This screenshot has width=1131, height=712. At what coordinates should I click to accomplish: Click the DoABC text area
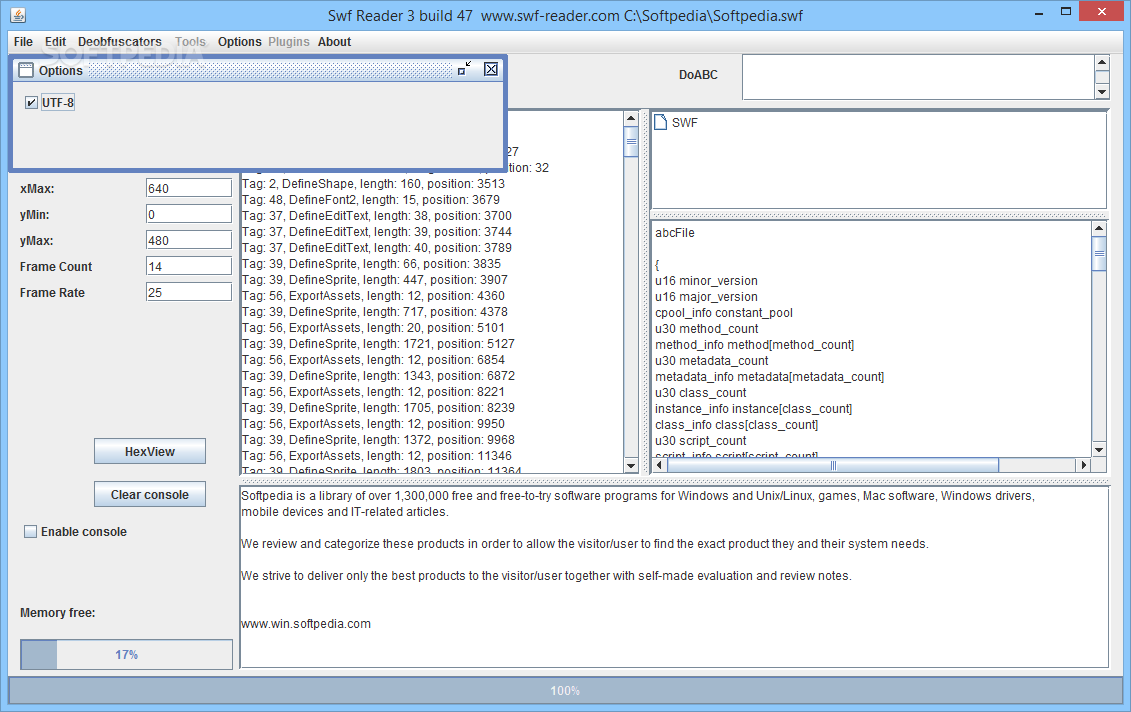click(918, 76)
